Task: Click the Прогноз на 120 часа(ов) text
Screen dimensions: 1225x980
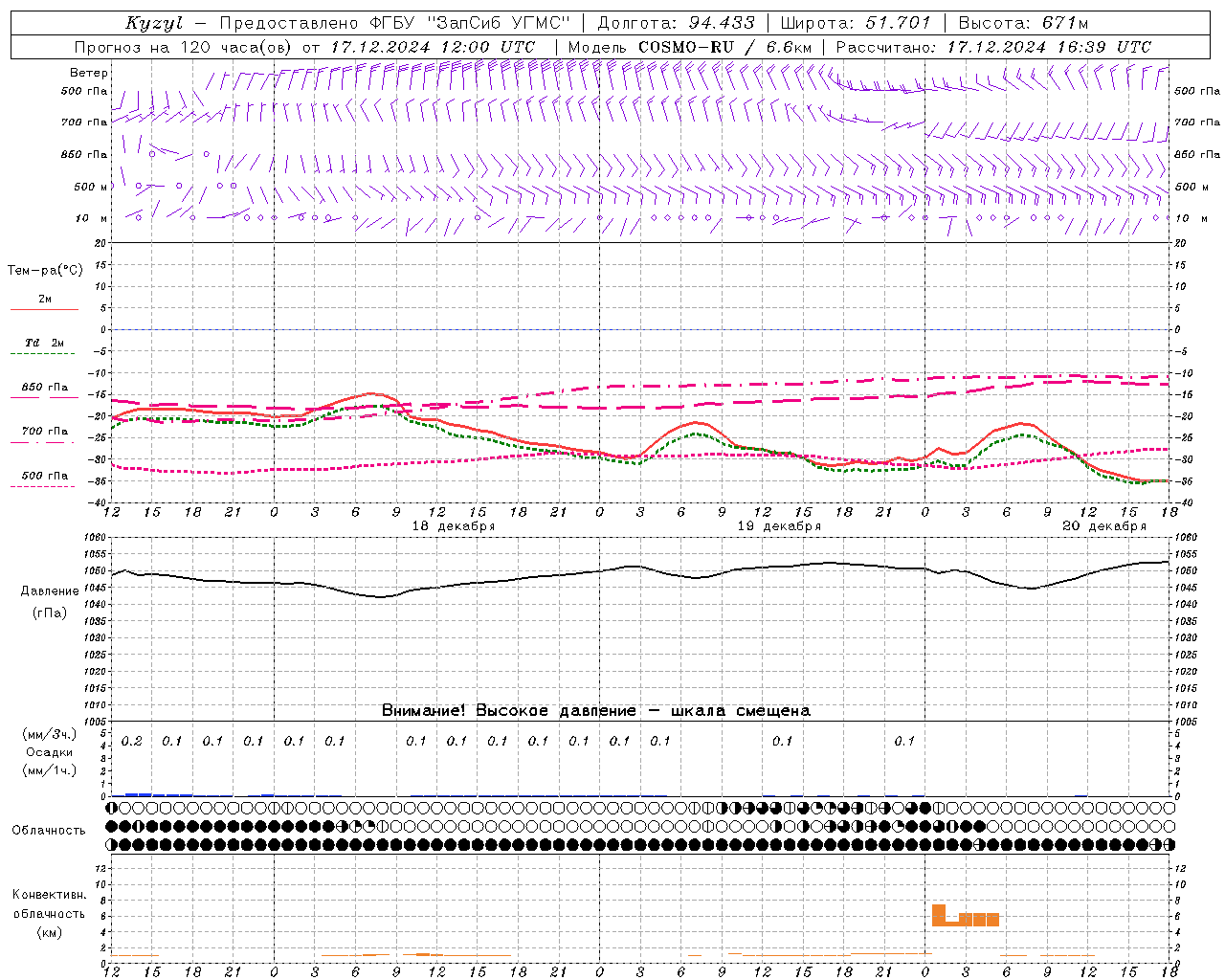Action: pos(184,47)
